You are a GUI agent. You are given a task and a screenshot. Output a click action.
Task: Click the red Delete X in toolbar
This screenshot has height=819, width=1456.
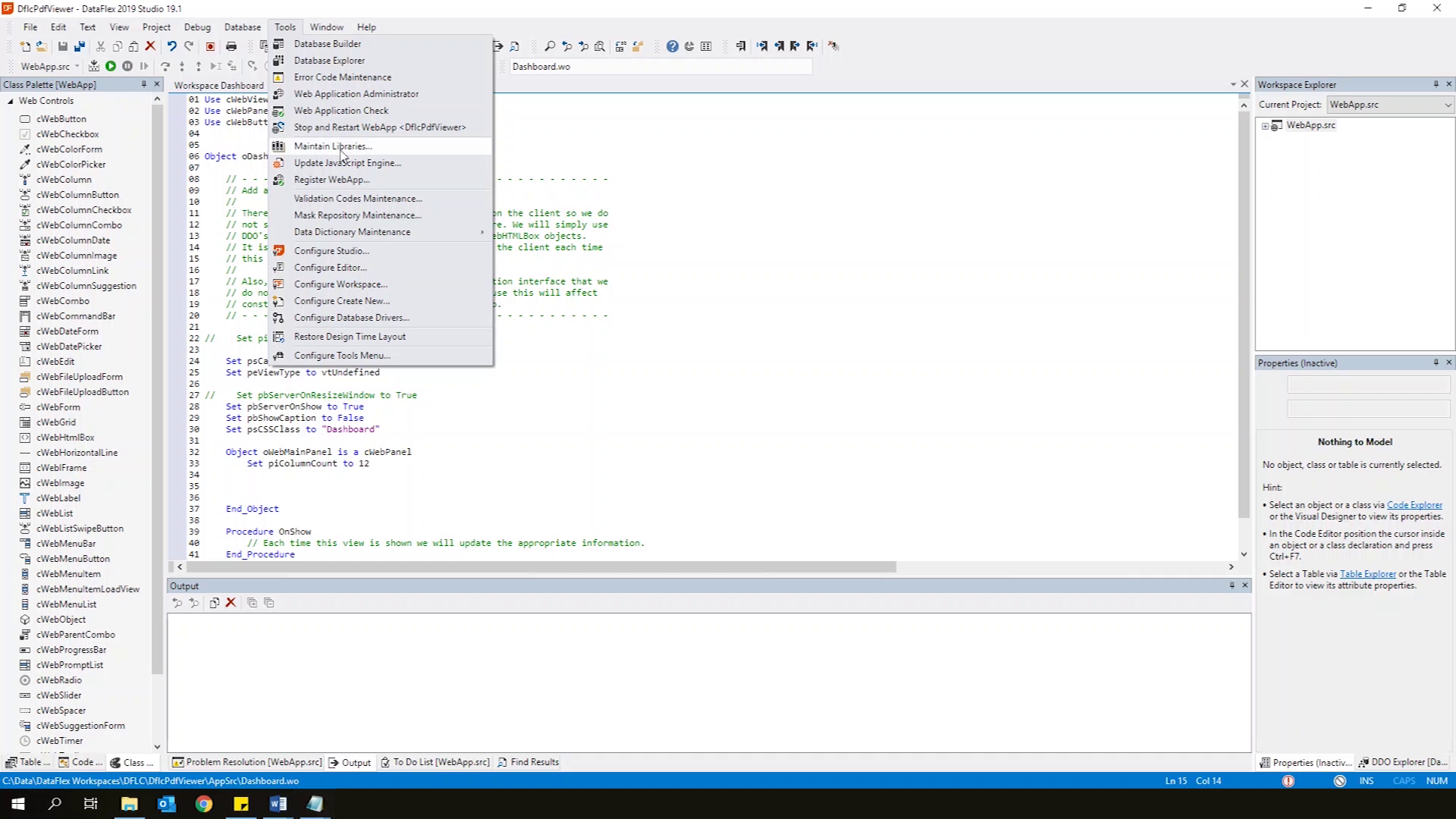150,46
